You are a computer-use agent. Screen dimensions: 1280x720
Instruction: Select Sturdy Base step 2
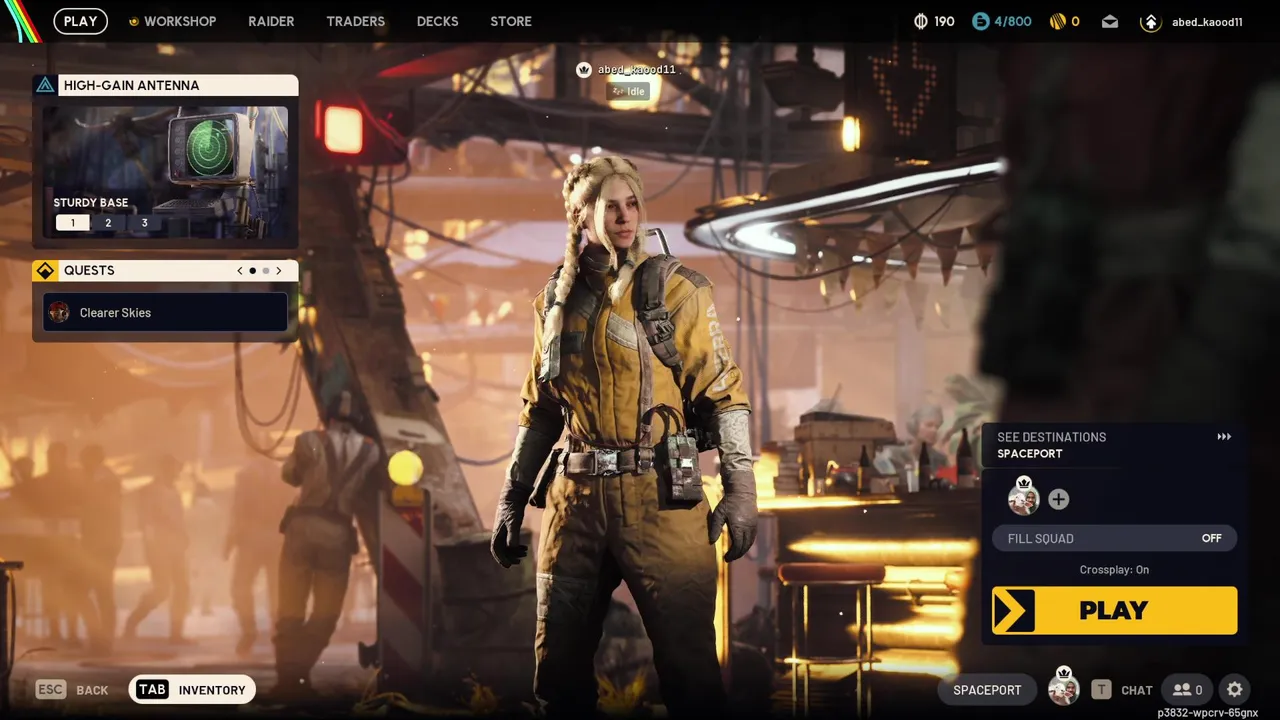108,223
